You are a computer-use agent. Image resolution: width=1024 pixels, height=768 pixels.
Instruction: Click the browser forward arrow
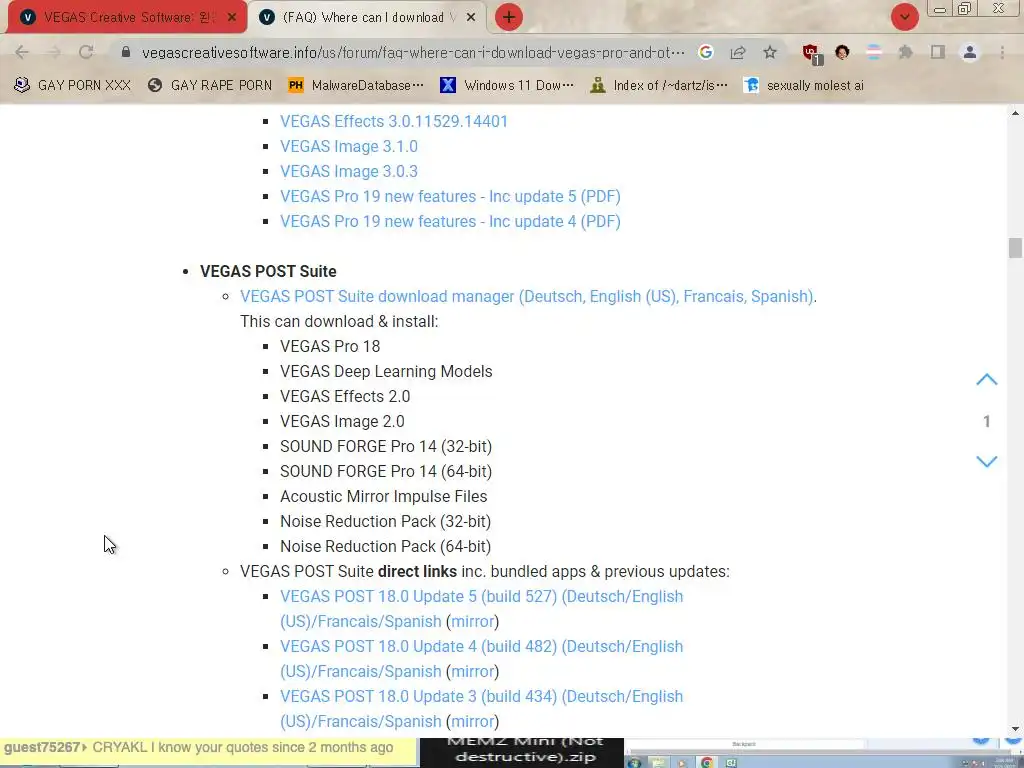point(54,52)
